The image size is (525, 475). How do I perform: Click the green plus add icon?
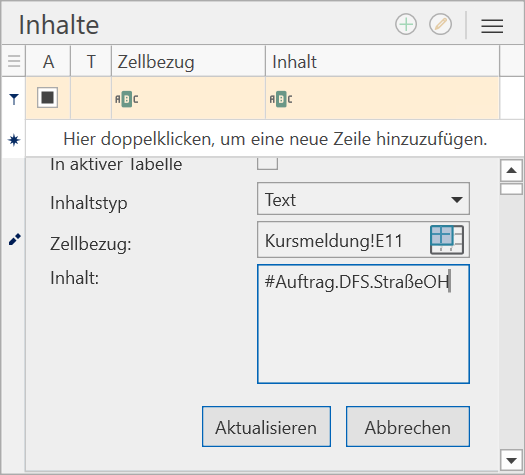(x=406, y=24)
